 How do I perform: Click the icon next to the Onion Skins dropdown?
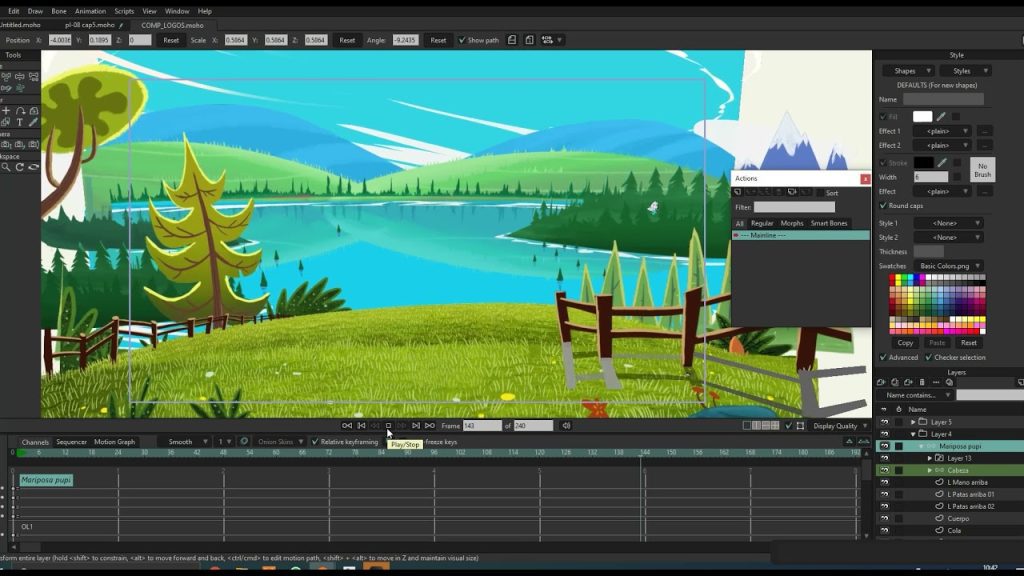pos(244,442)
